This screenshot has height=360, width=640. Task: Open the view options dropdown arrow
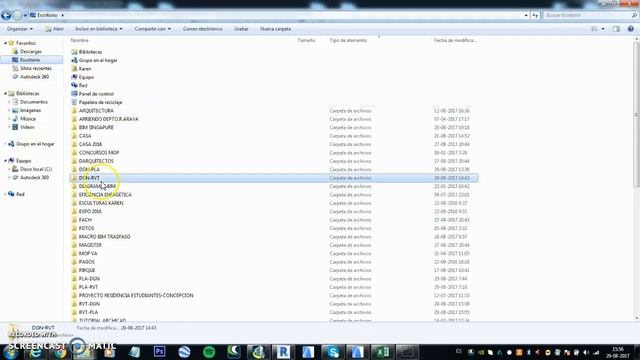click(x=603, y=29)
